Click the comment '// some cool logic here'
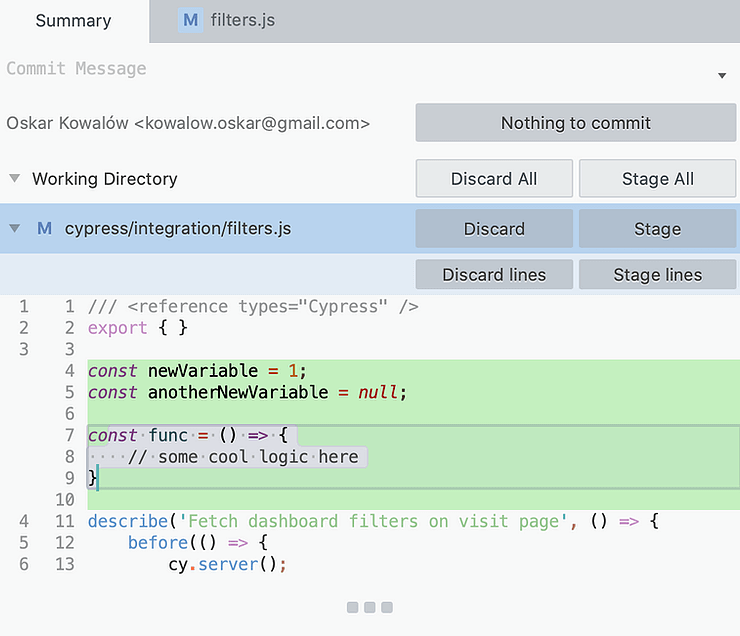 (243, 457)
